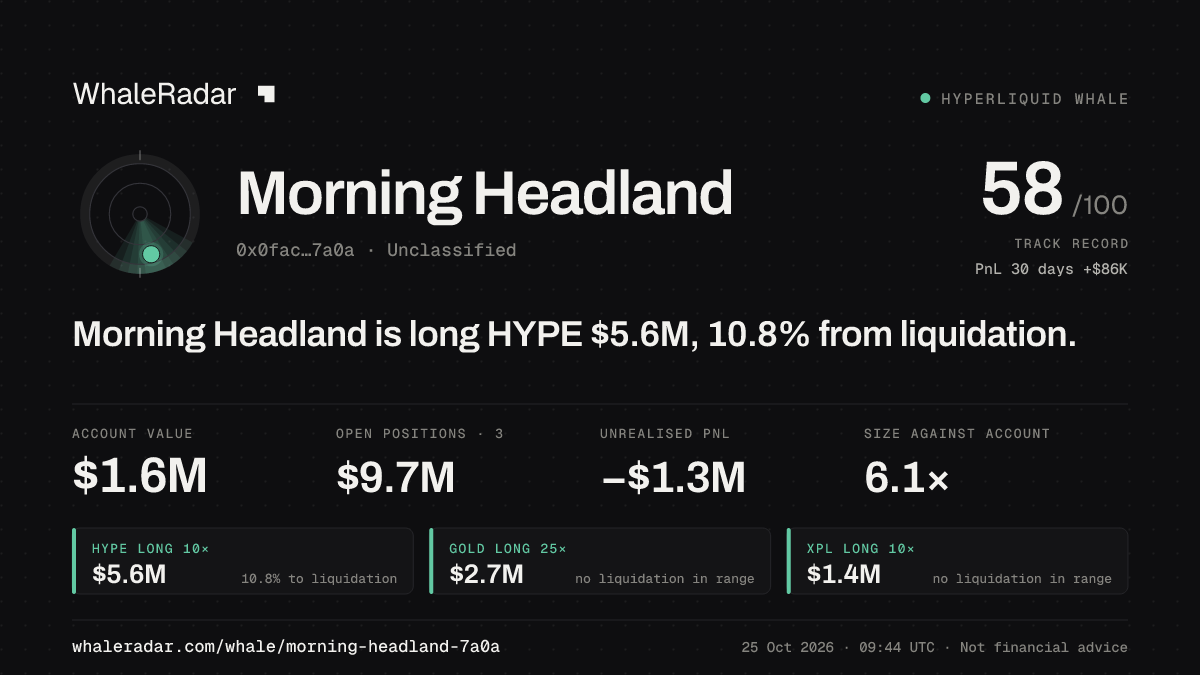The width and height of the screenshot is (1200, 675).
Task: Click the headline about long HYPE $5.6M
Action: pos(575,335)
